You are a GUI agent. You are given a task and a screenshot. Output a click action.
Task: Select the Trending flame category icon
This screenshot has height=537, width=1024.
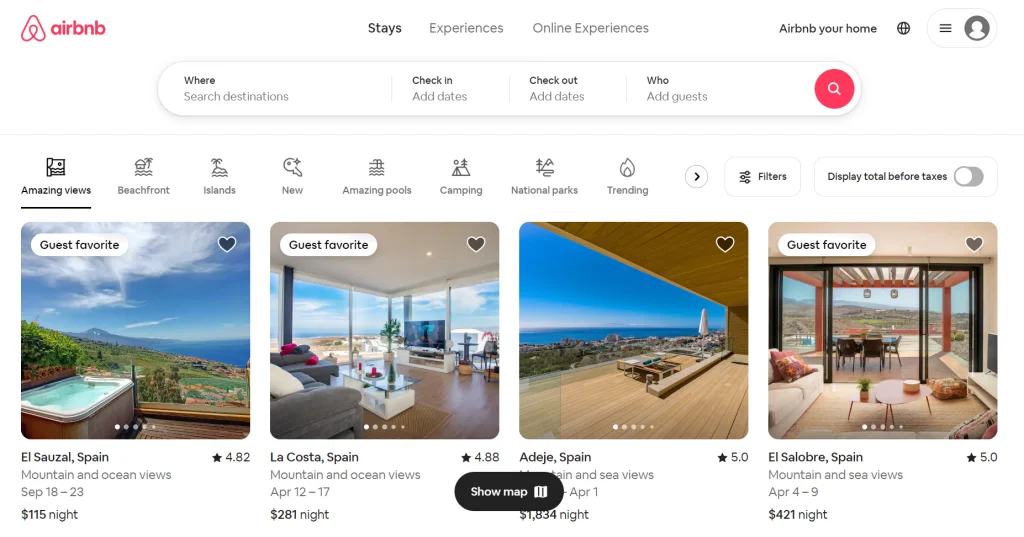(628, 167)
